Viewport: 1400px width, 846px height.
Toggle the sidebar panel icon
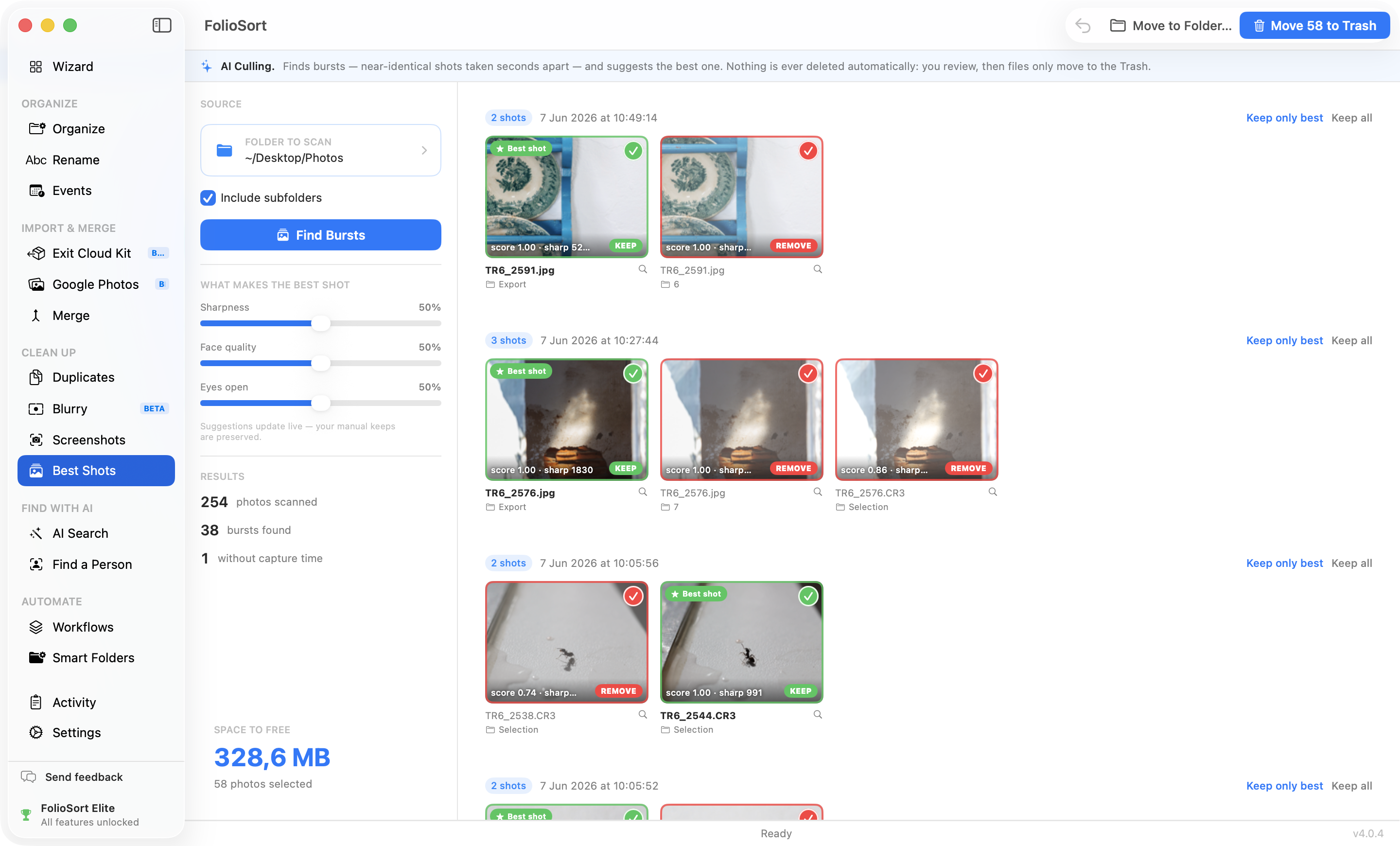162,25
